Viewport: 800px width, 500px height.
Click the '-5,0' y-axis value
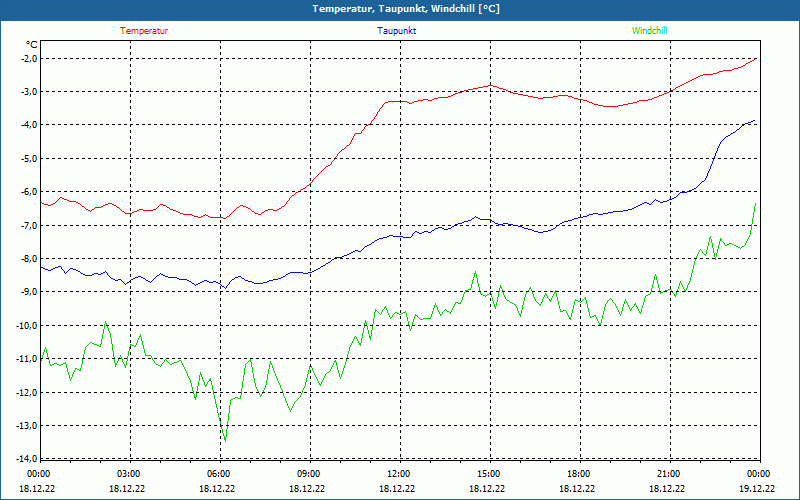pos(29,159)
